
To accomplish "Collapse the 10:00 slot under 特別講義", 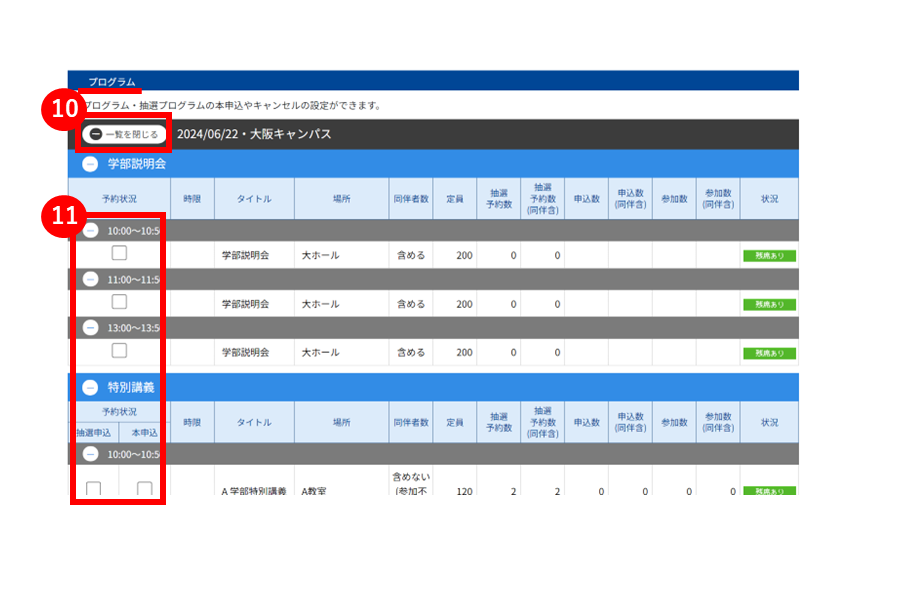I will [91, 454].
